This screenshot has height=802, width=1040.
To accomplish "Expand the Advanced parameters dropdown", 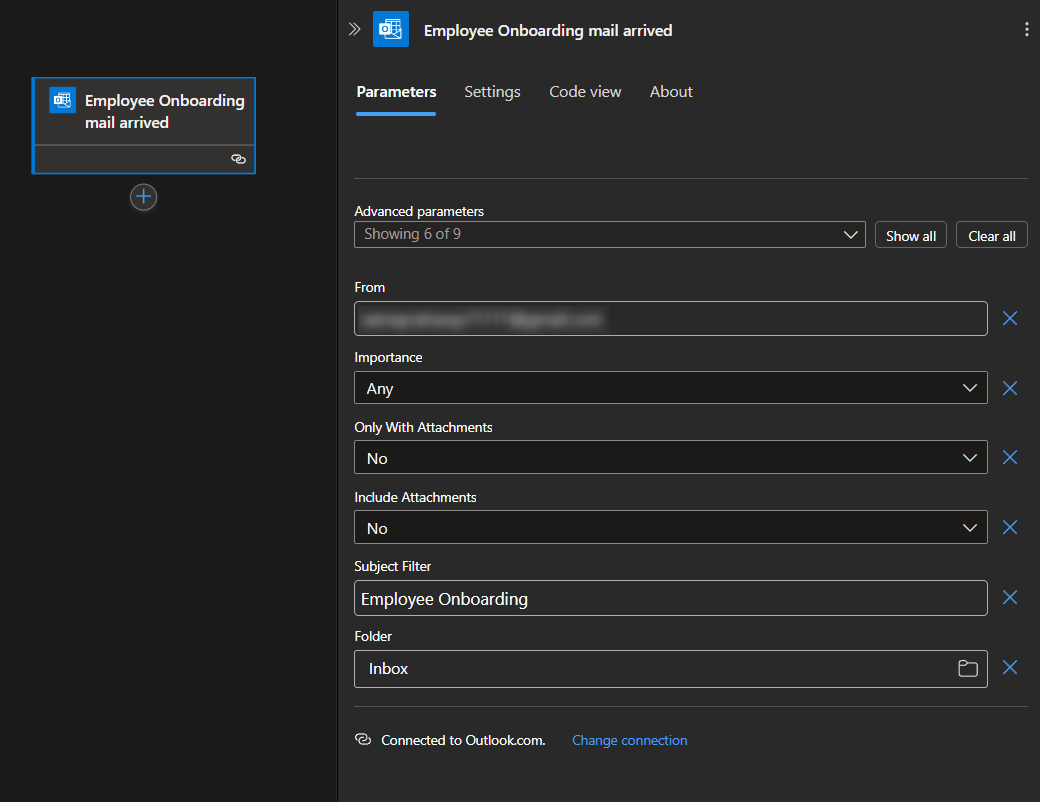I will pos(609,235).
